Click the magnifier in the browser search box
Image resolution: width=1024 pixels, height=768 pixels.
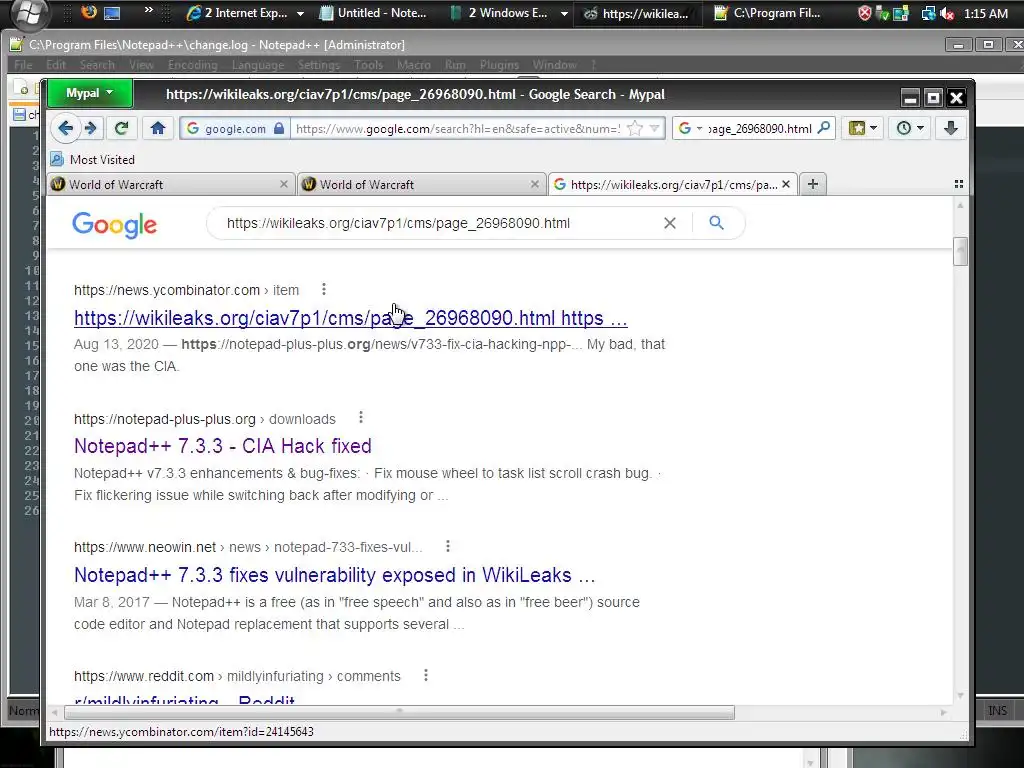(824, 128)
